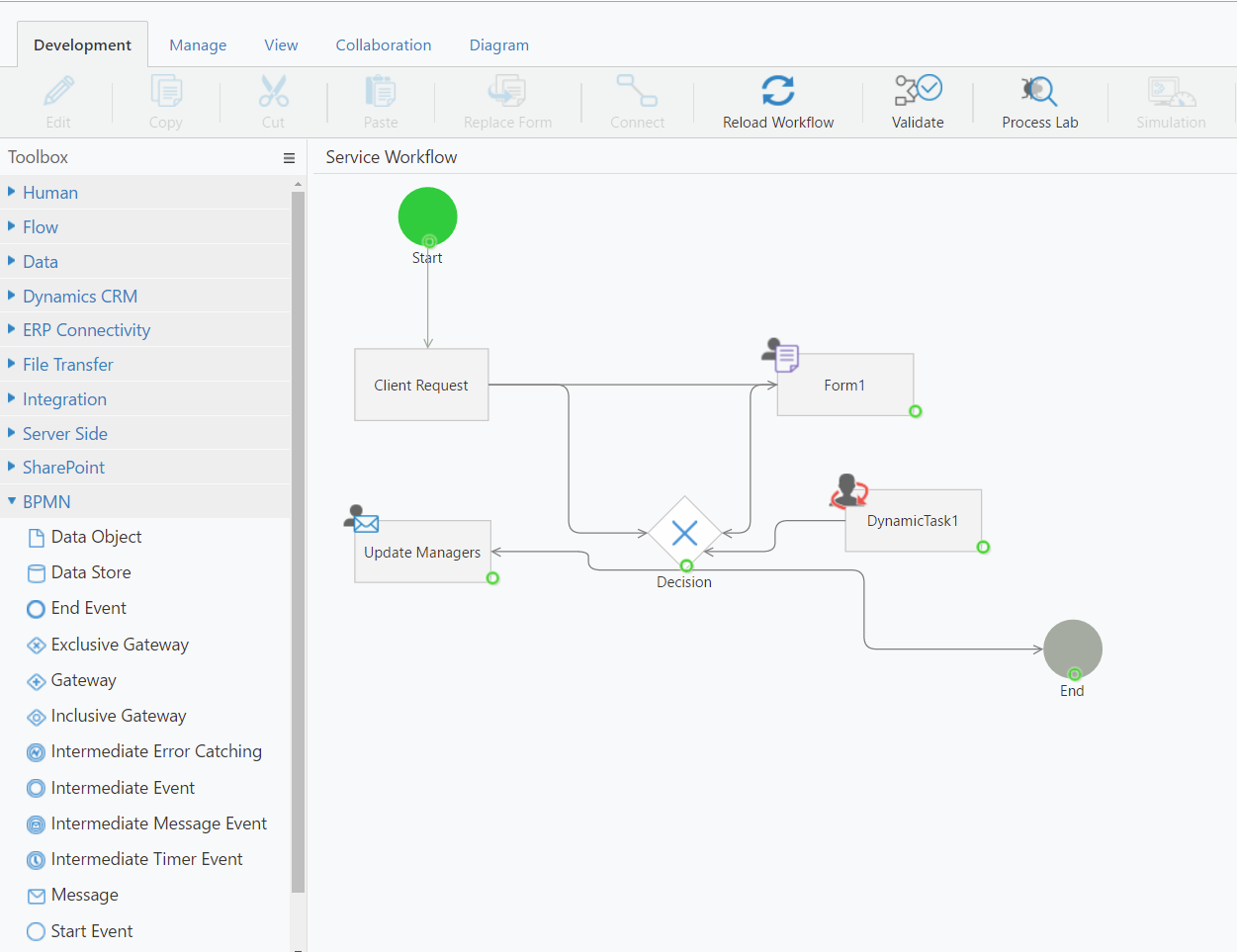
Task: Expand the Integration category
Action: 145,399
